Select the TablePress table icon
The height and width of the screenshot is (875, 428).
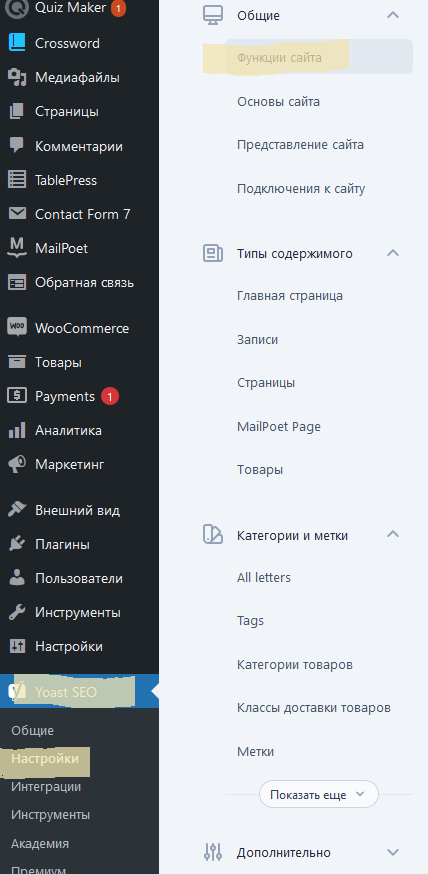coord(17,180)
